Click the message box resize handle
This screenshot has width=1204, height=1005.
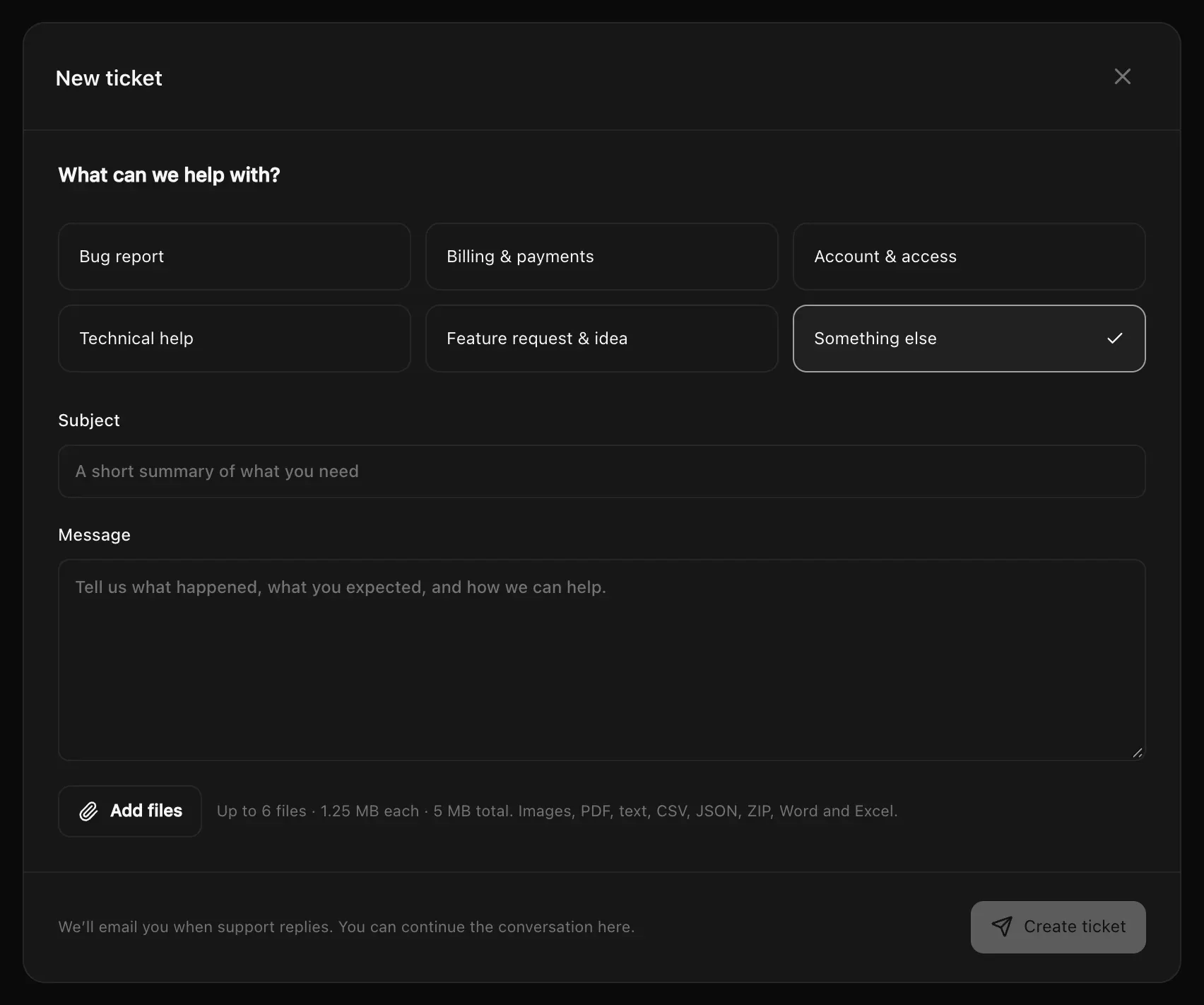coord(1137,753)
